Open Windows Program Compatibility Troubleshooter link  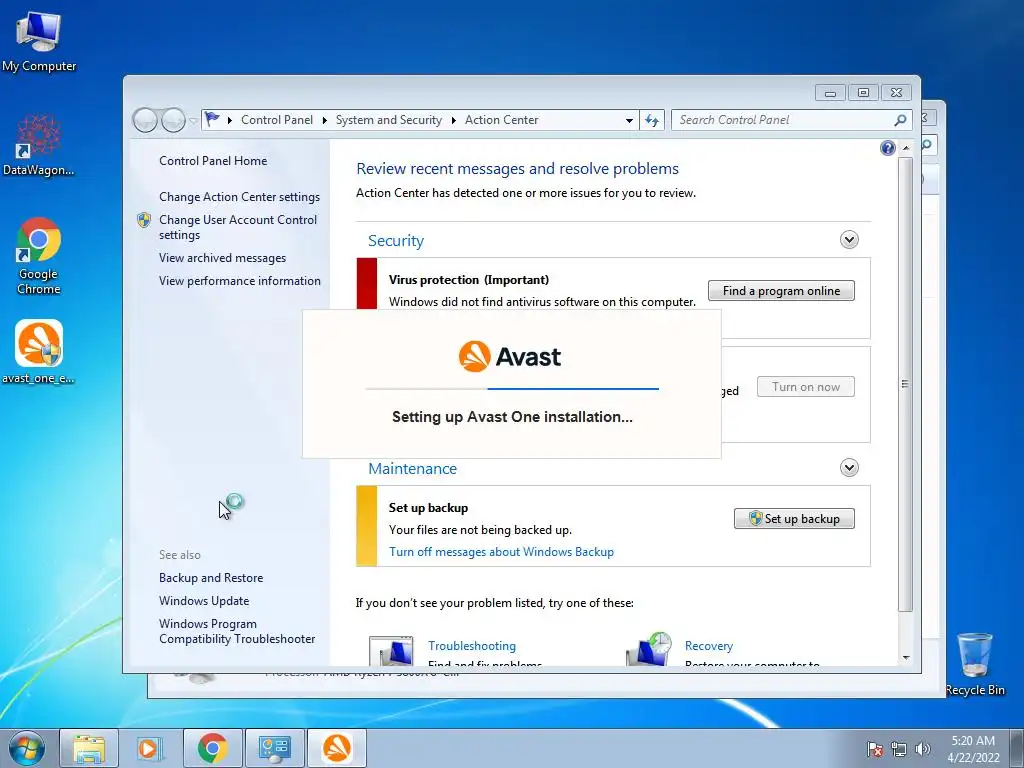pyautogui.click(x=237, y=631)
